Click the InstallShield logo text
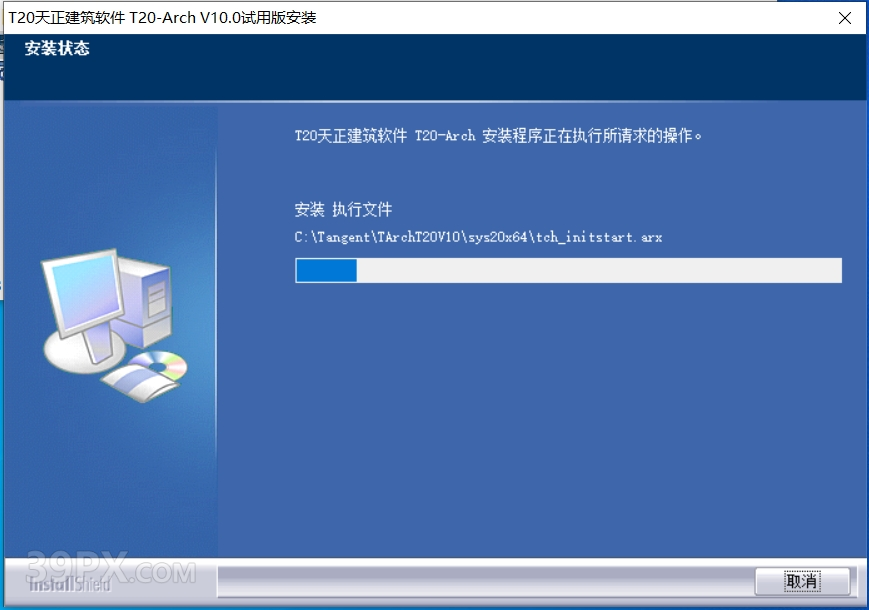 [69, 584]
